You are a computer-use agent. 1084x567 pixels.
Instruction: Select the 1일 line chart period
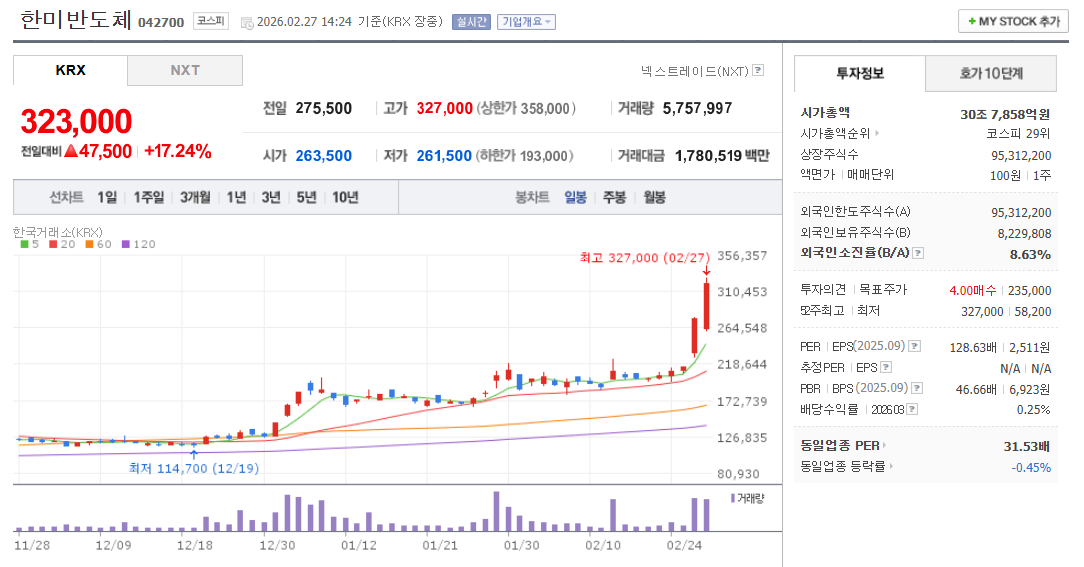click(107, 198)
